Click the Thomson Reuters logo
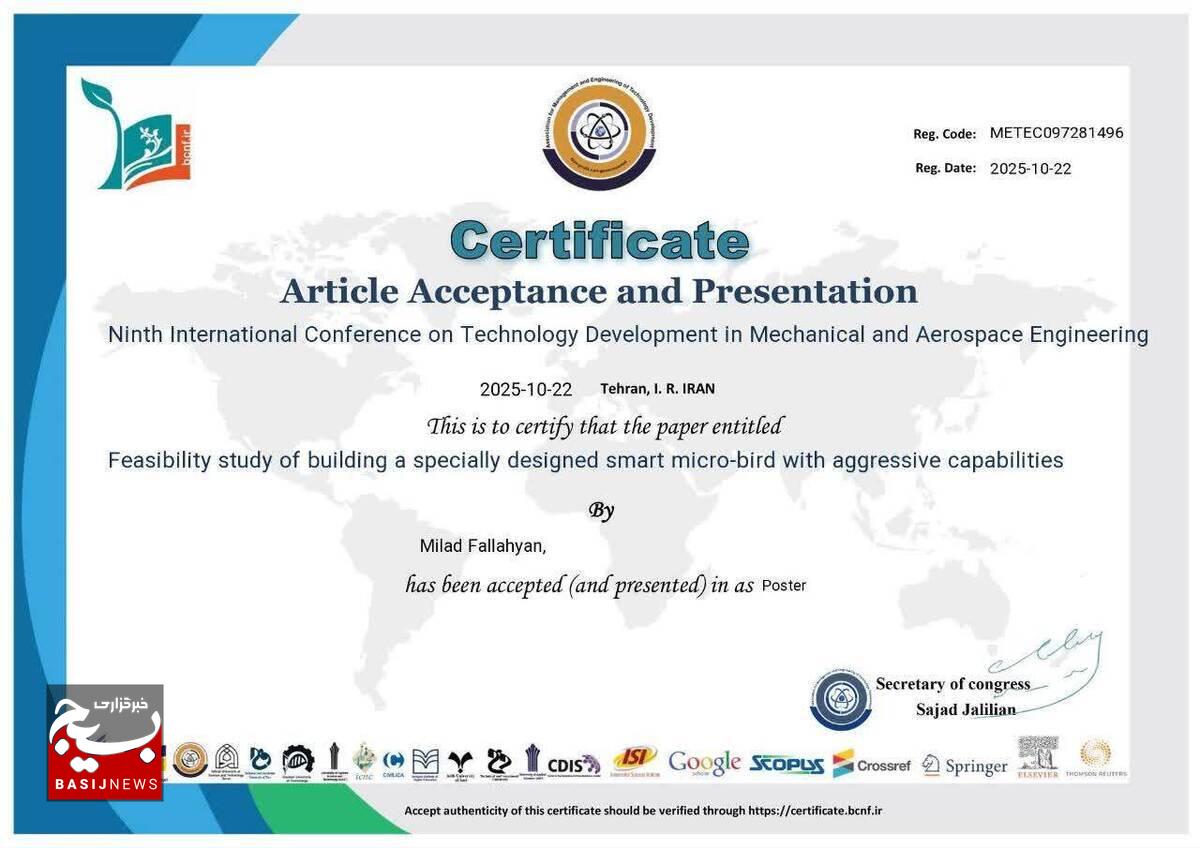This screenshot has height=848, width=1200. (x=1096, y=759)
